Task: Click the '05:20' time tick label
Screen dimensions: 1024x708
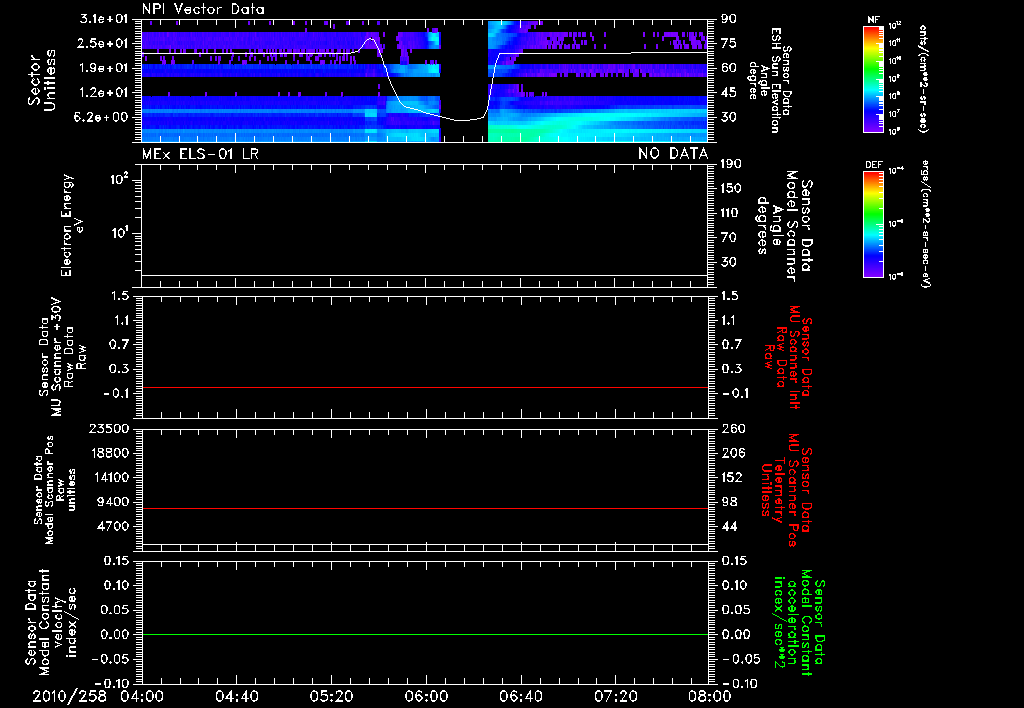Action: coord(331,696)
